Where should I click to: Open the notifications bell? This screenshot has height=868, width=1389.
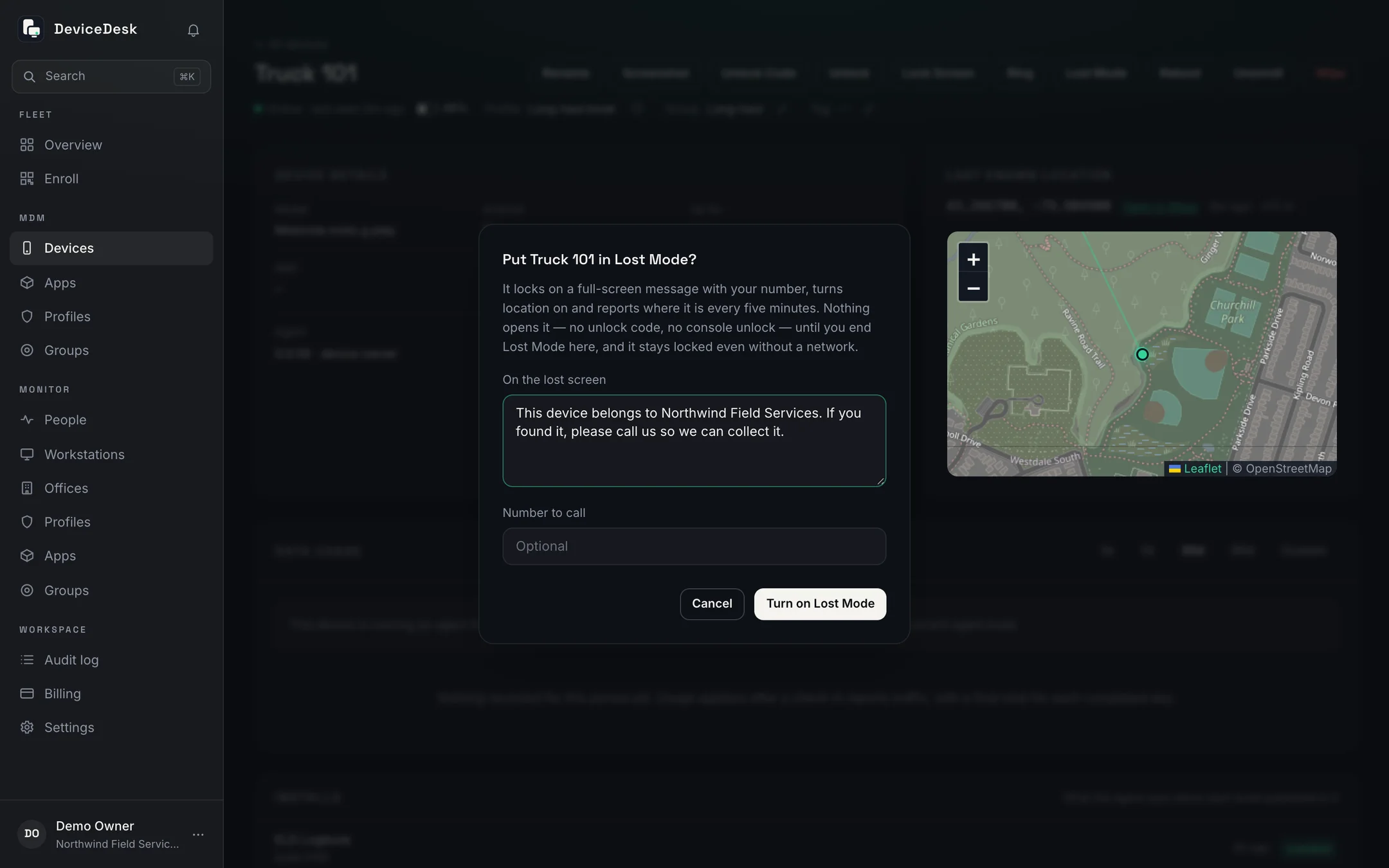193,30
